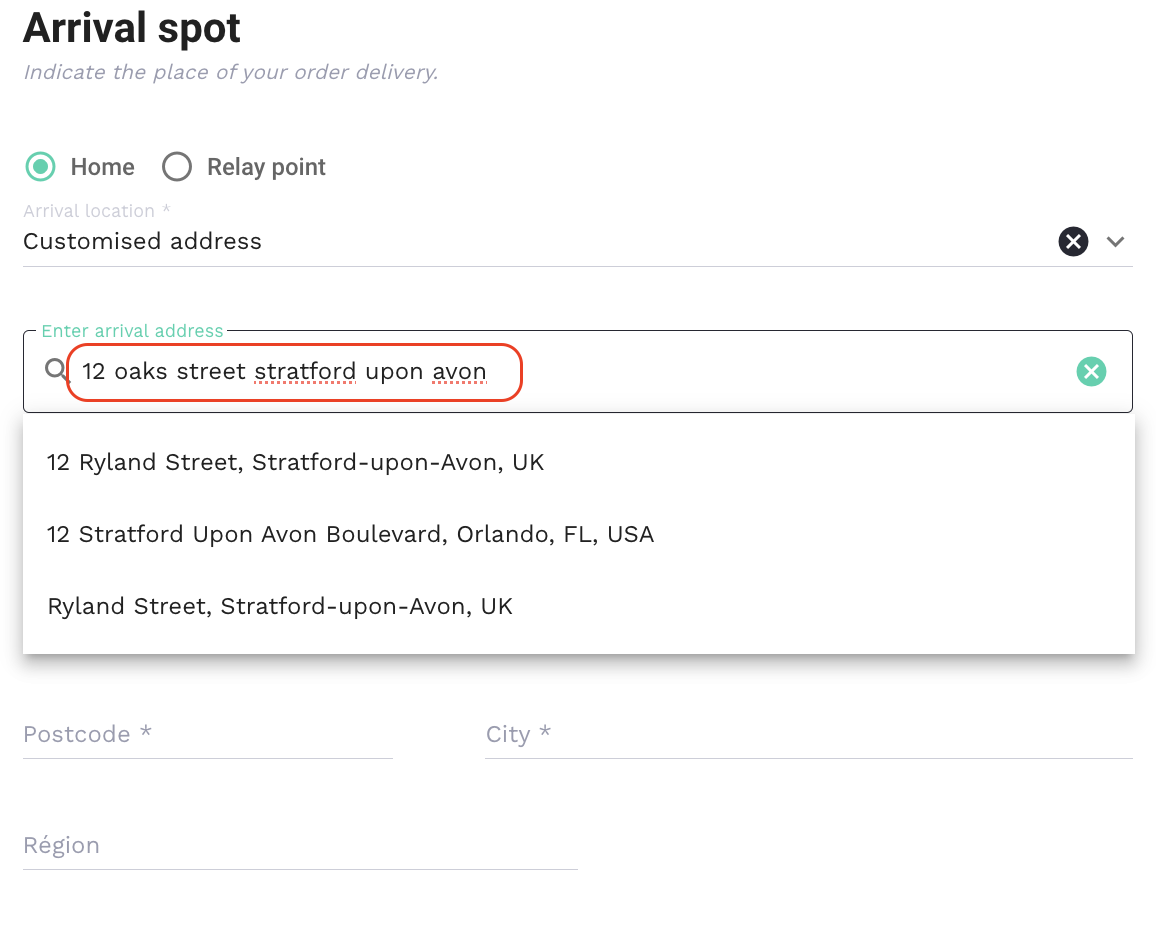The height and width of the screenshot is (930, 1156).
Task: Clear typed address with green X icon
Action: click(1091, 372)
